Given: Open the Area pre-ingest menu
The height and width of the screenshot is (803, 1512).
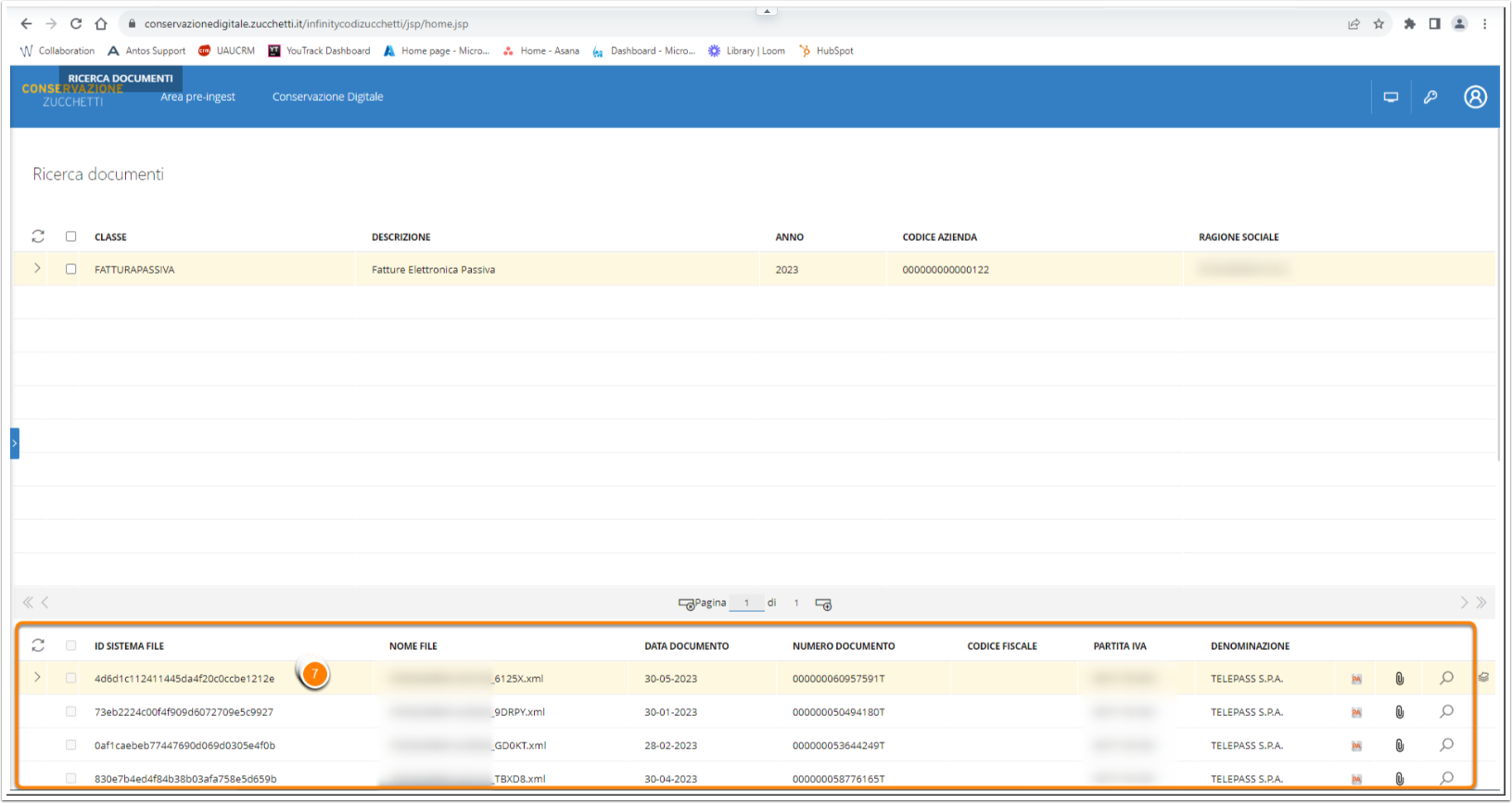Looking at the screenshot, I should click(197, 96).
